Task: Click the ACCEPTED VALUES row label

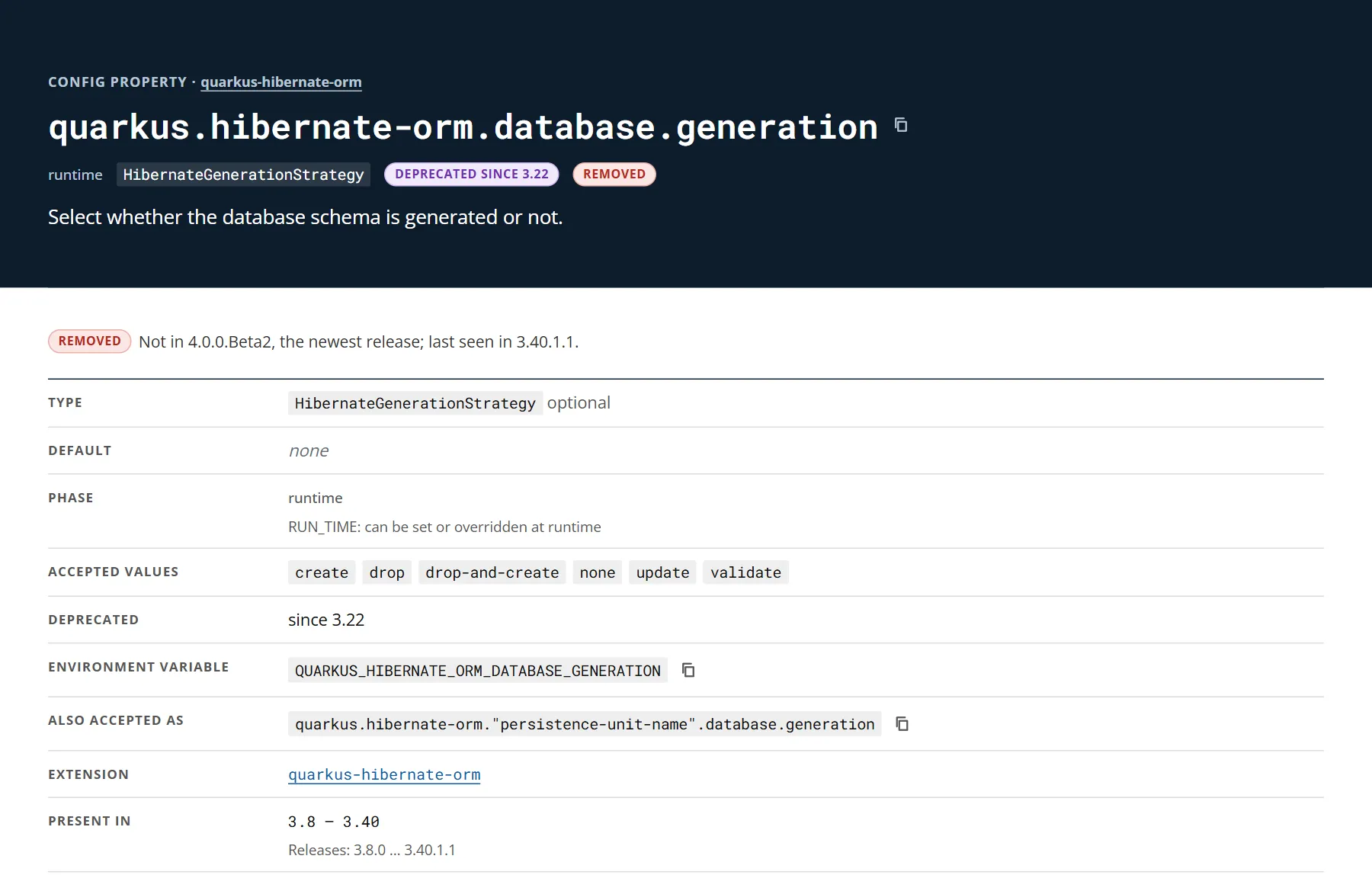Action: tap(114, 572)
